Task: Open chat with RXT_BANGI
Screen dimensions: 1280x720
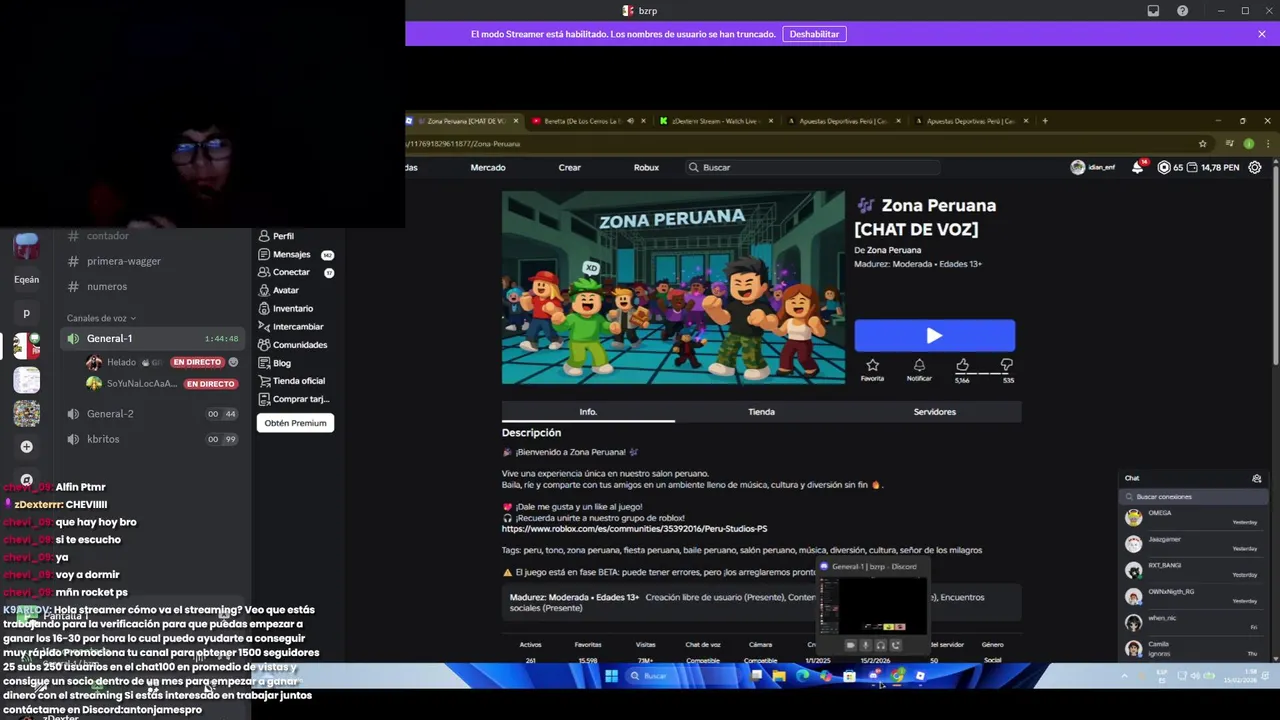Action: (1192, 570)
